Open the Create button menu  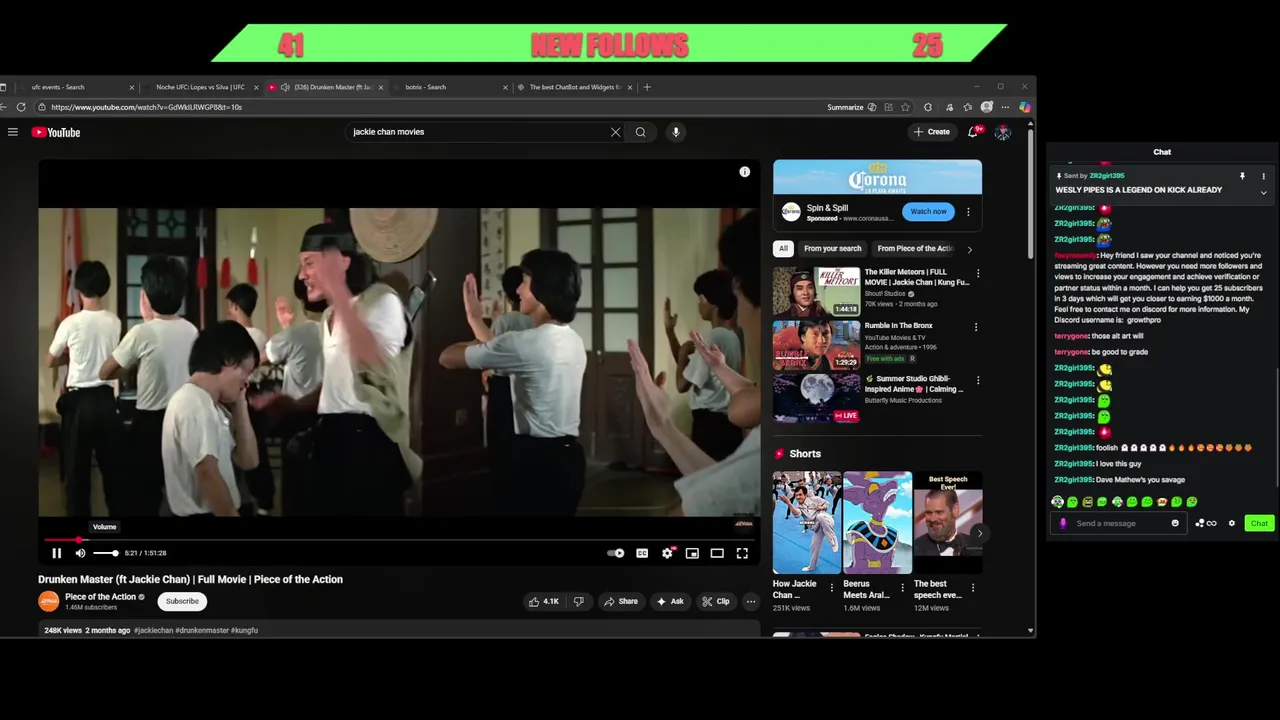(x=932, y=132)
